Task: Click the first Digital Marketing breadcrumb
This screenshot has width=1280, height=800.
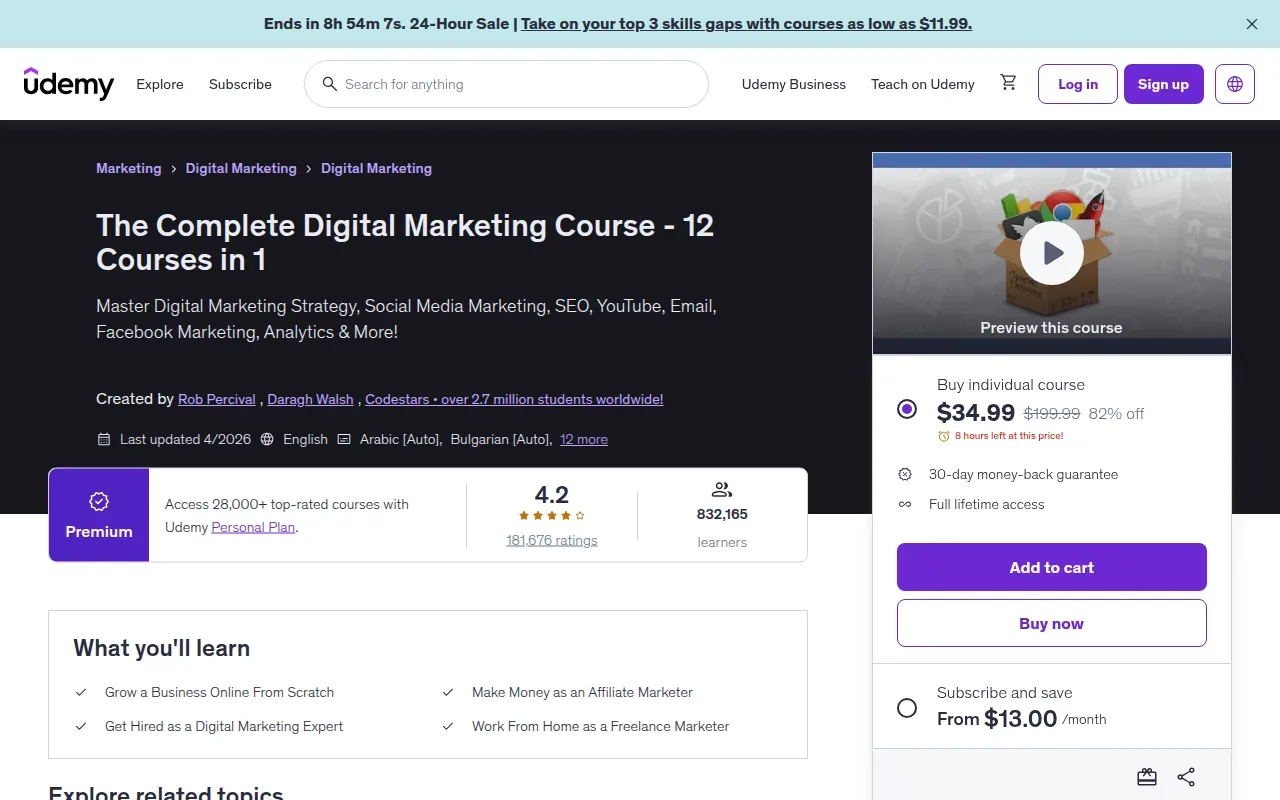Action: click(x=241, y=168)
